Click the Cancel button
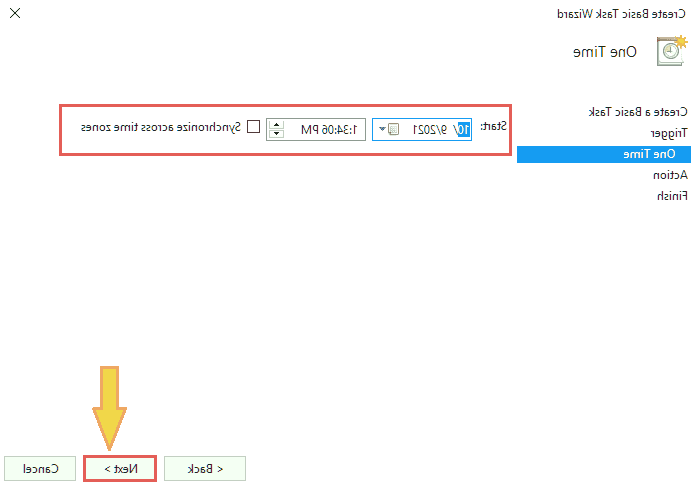Screen dimensions: 694x485 click(x=40, y=468)
